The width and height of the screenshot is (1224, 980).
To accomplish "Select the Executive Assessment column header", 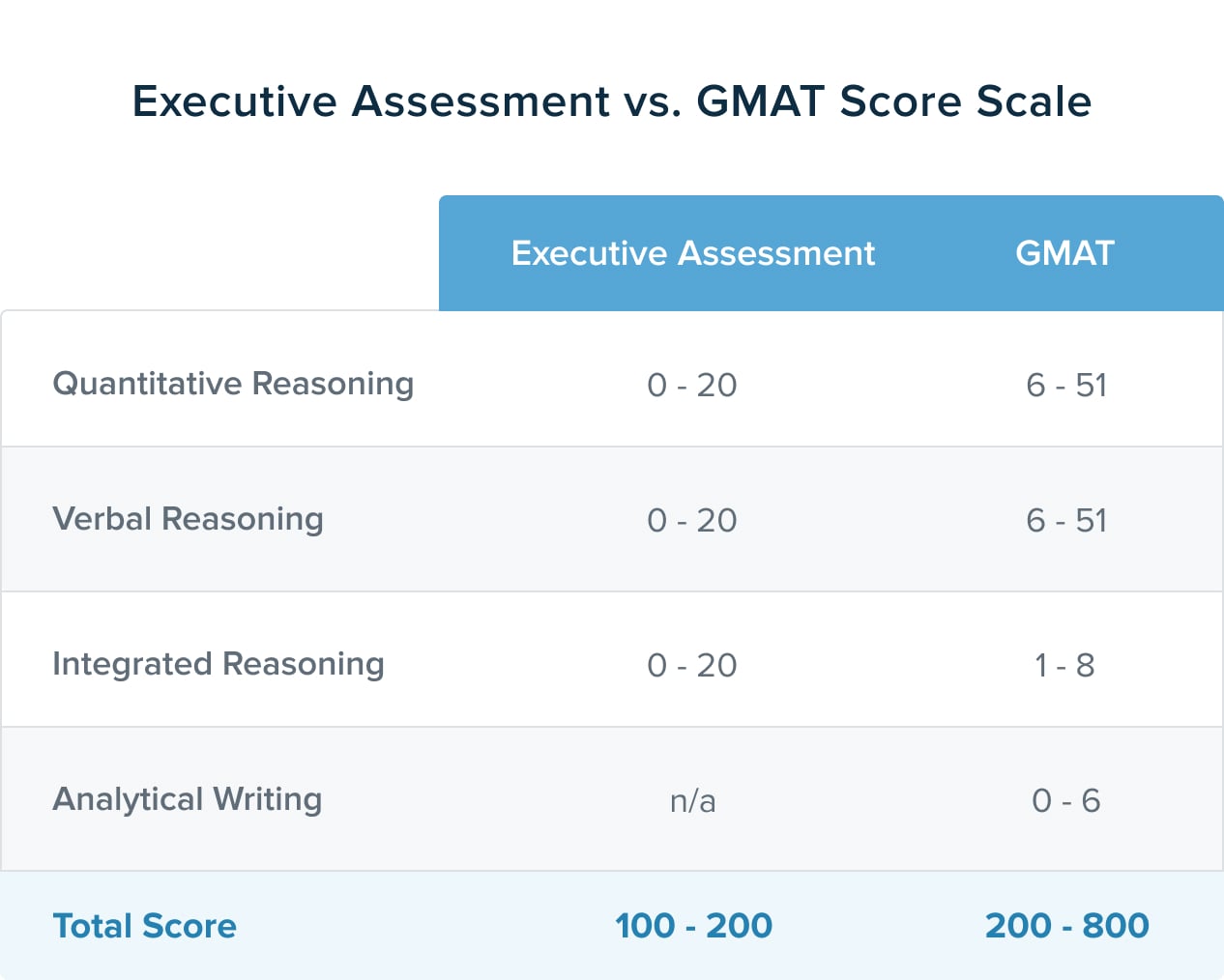I will [692, 253].
